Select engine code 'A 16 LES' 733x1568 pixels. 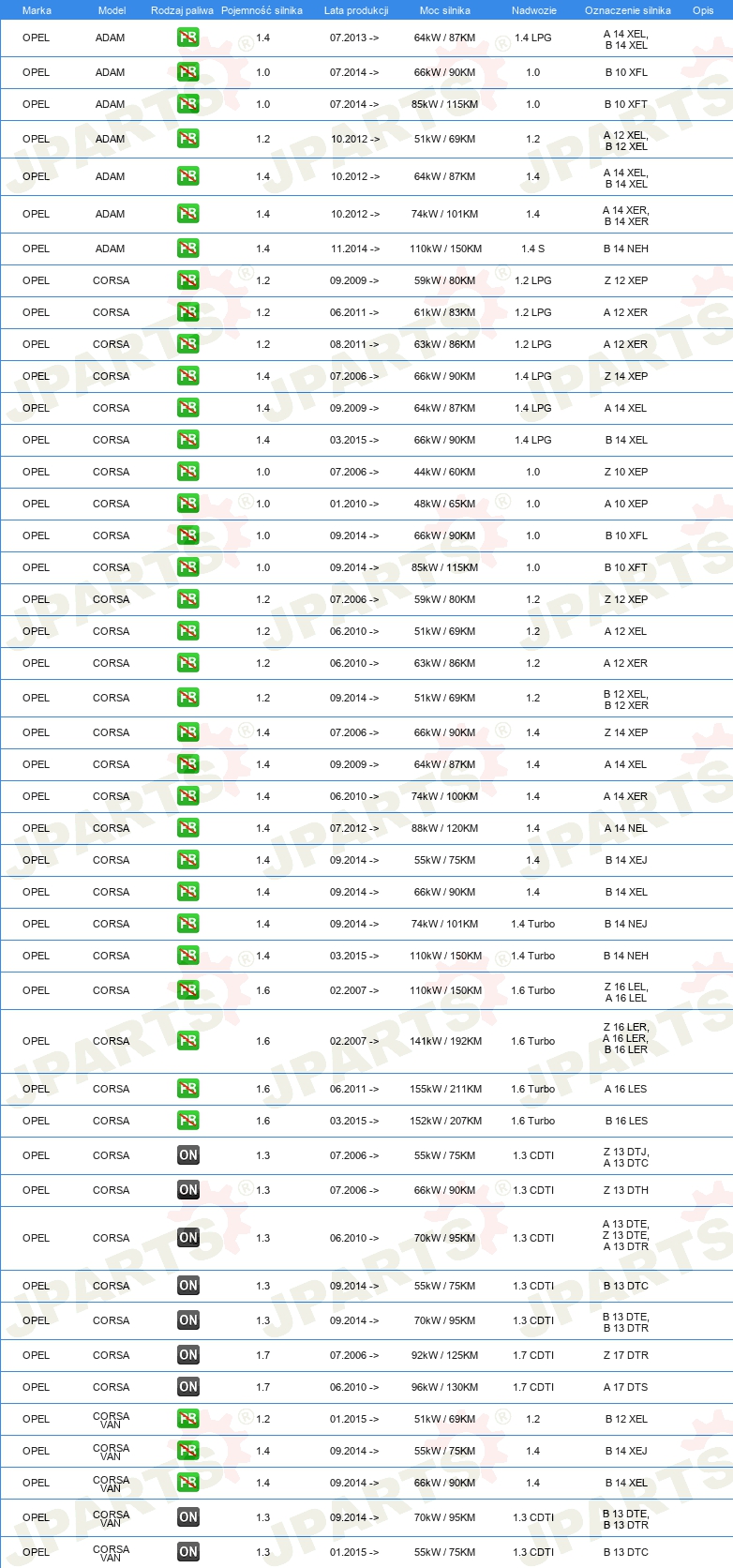626,1089
